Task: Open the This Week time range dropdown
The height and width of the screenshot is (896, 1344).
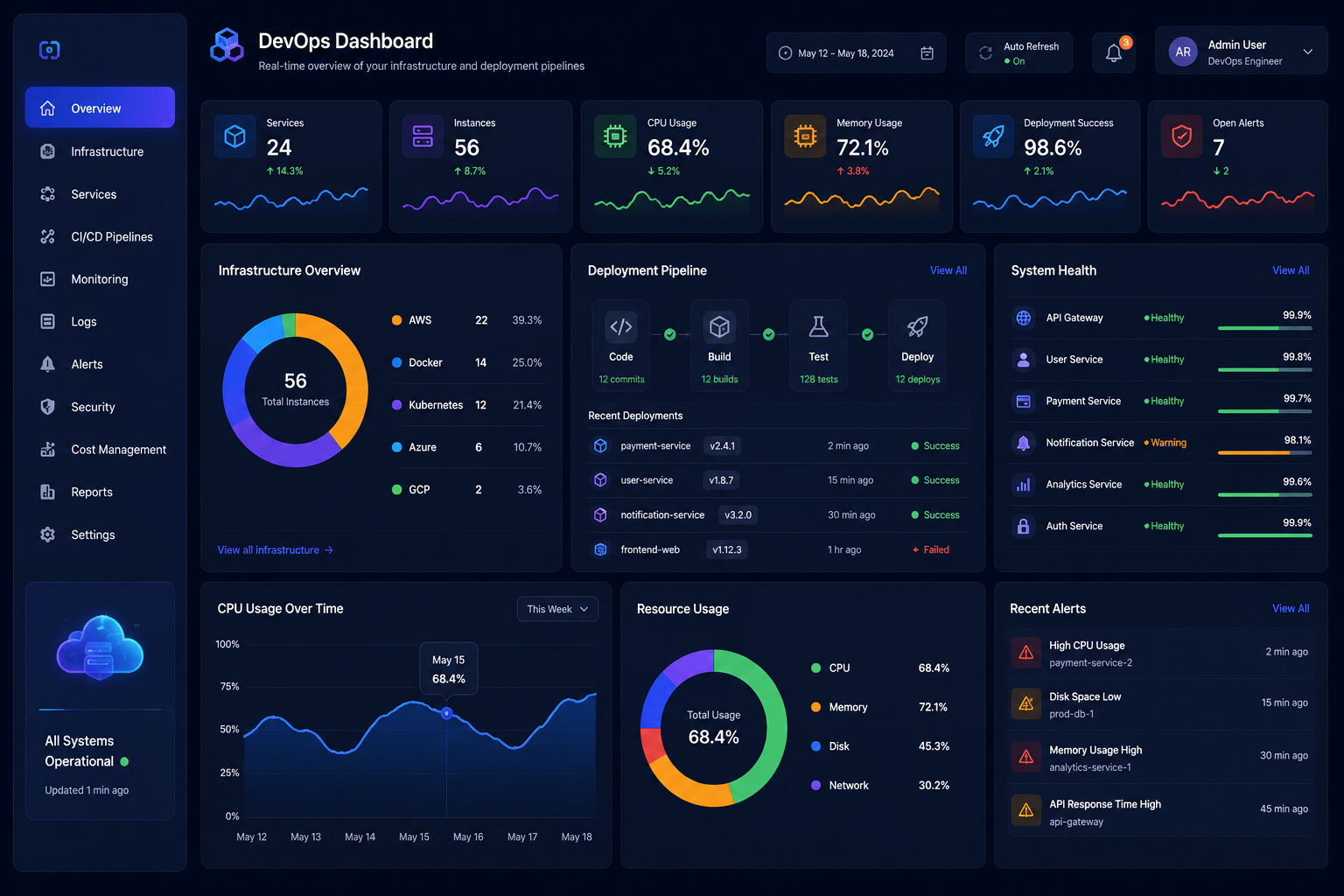Action: 557,609
